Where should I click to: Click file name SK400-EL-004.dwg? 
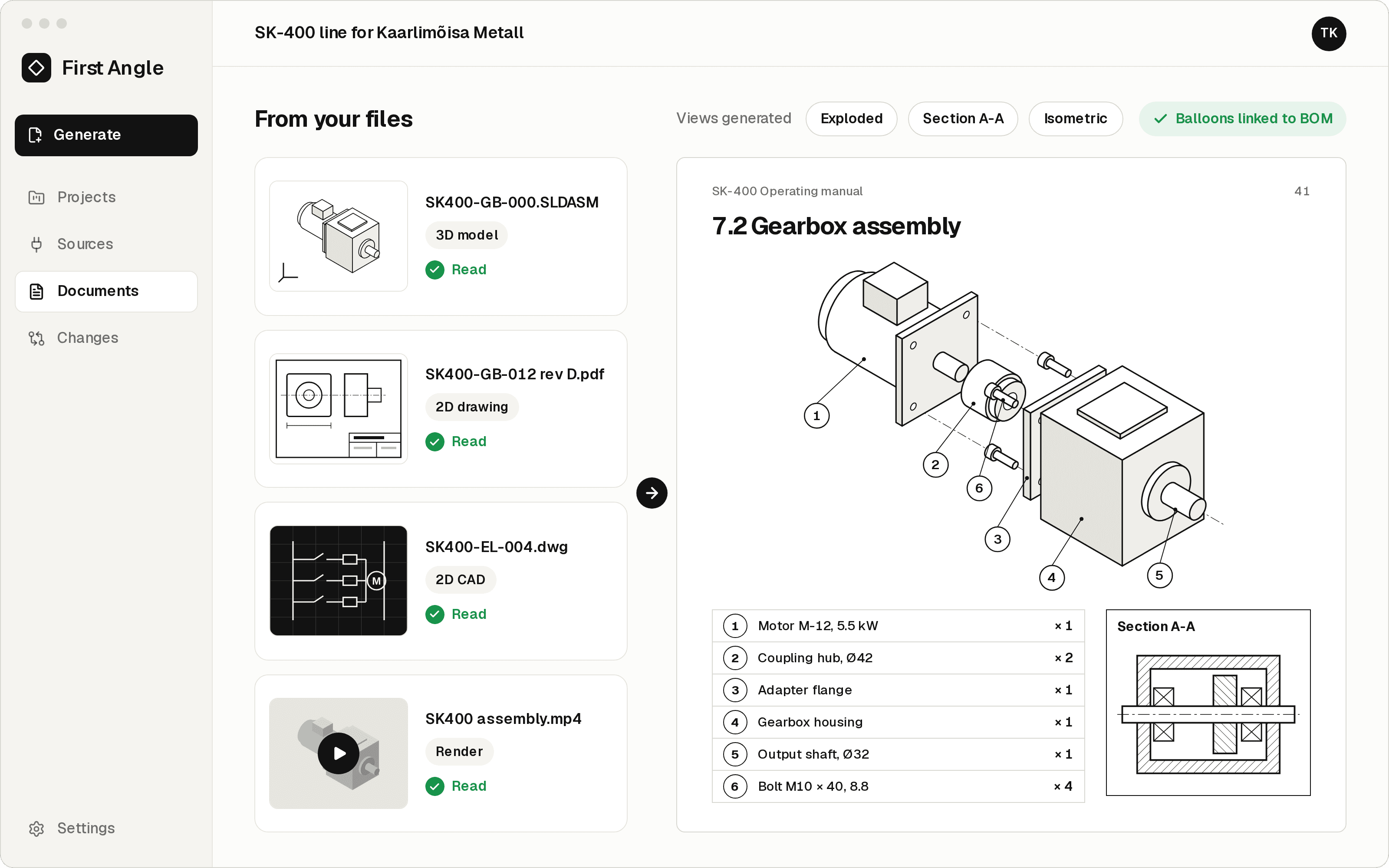click(x=497, y=547)
